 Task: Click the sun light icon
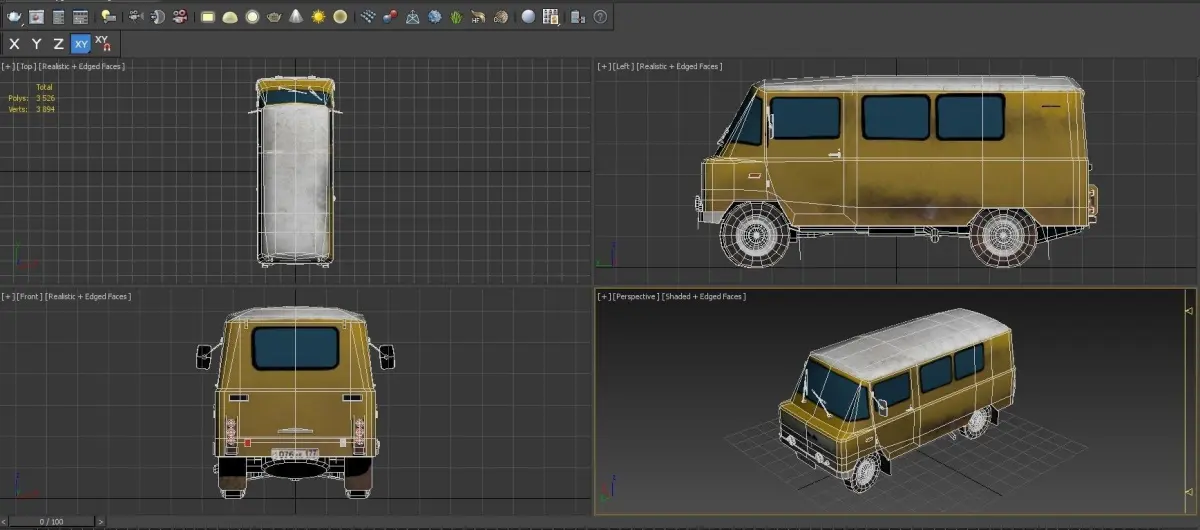point(318,17)
